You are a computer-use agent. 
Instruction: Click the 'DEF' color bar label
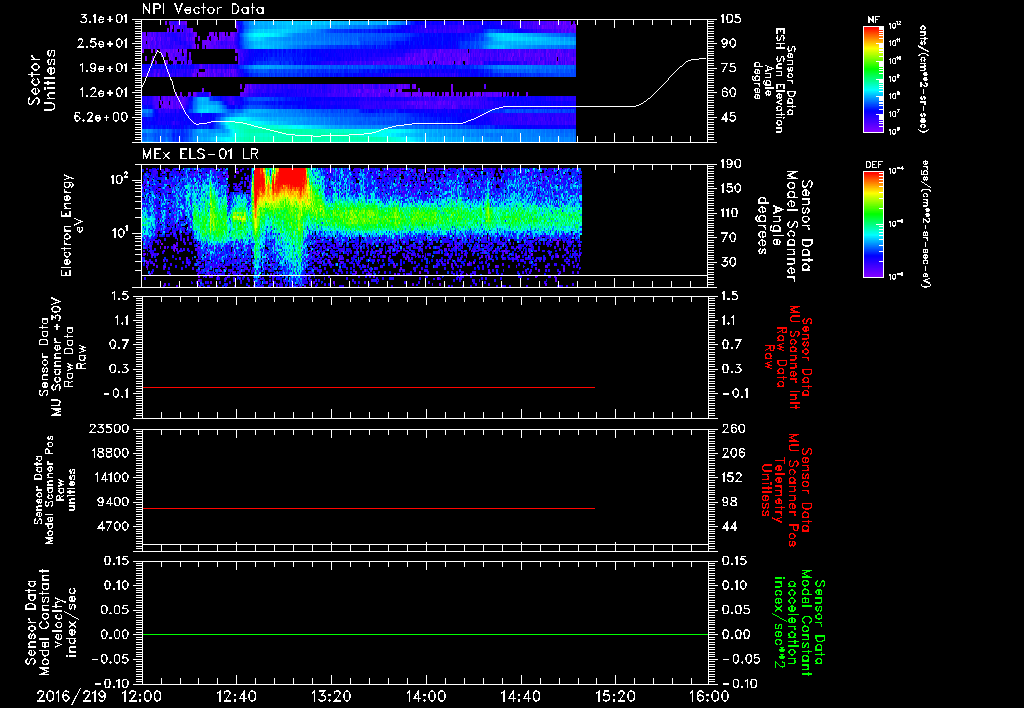pos(873,165)
